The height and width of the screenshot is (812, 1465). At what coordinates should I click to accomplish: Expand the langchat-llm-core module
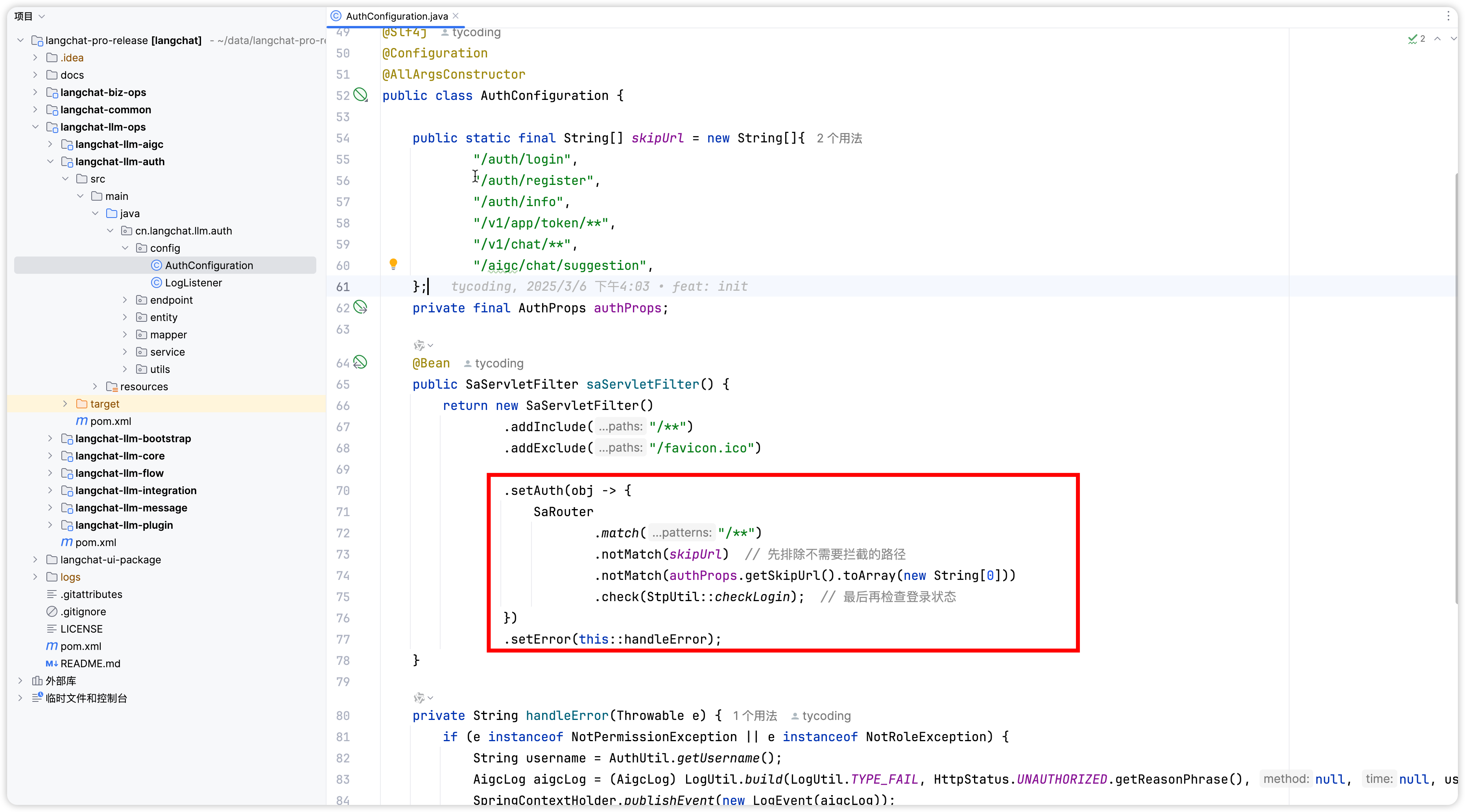coord(50,456)
